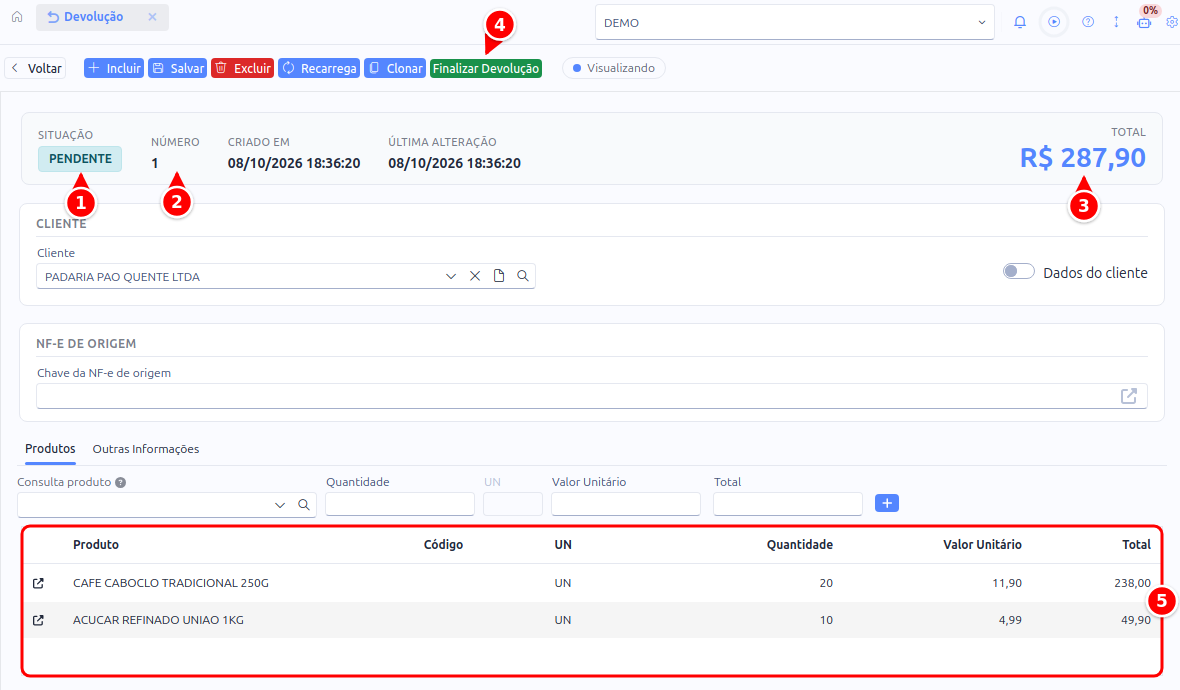This screenshot has height=690, width=1180.
Task: Duplicate with the Clonar button
Action: coord(395,68)
